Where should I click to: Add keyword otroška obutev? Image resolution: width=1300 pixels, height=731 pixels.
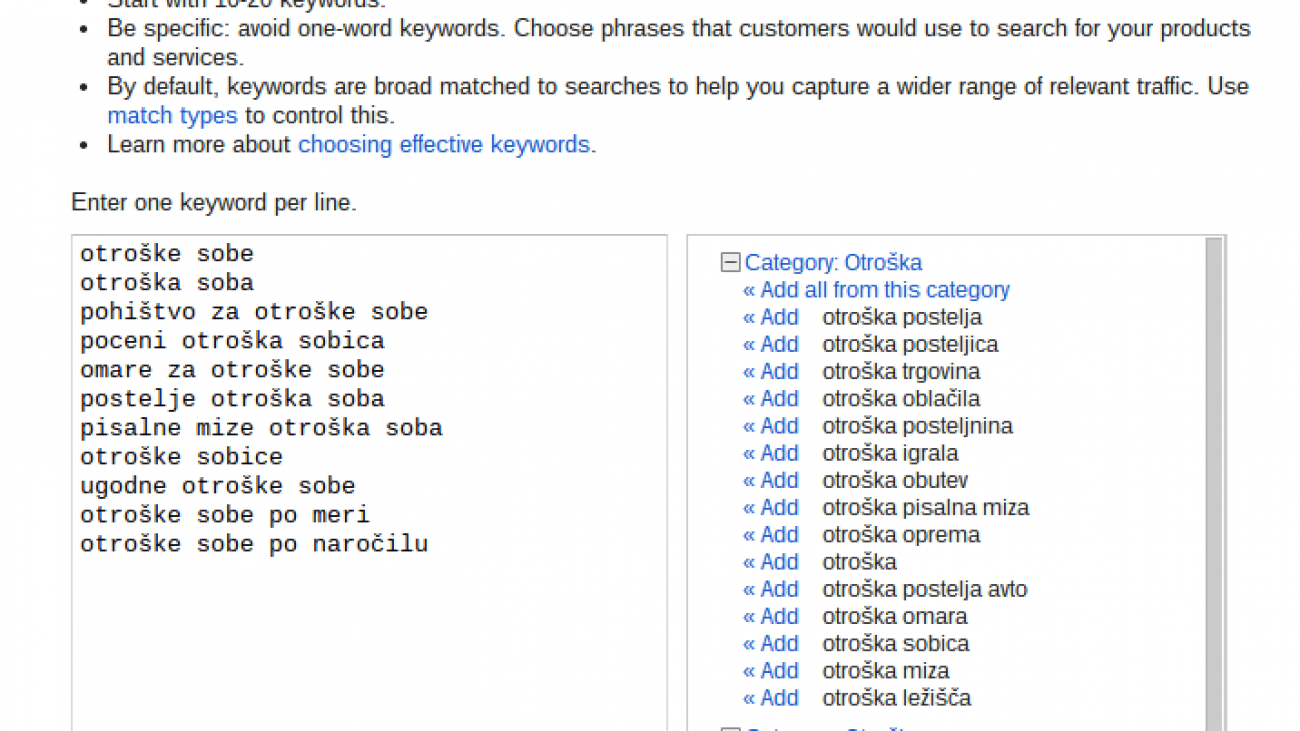(x=771, y=480)
